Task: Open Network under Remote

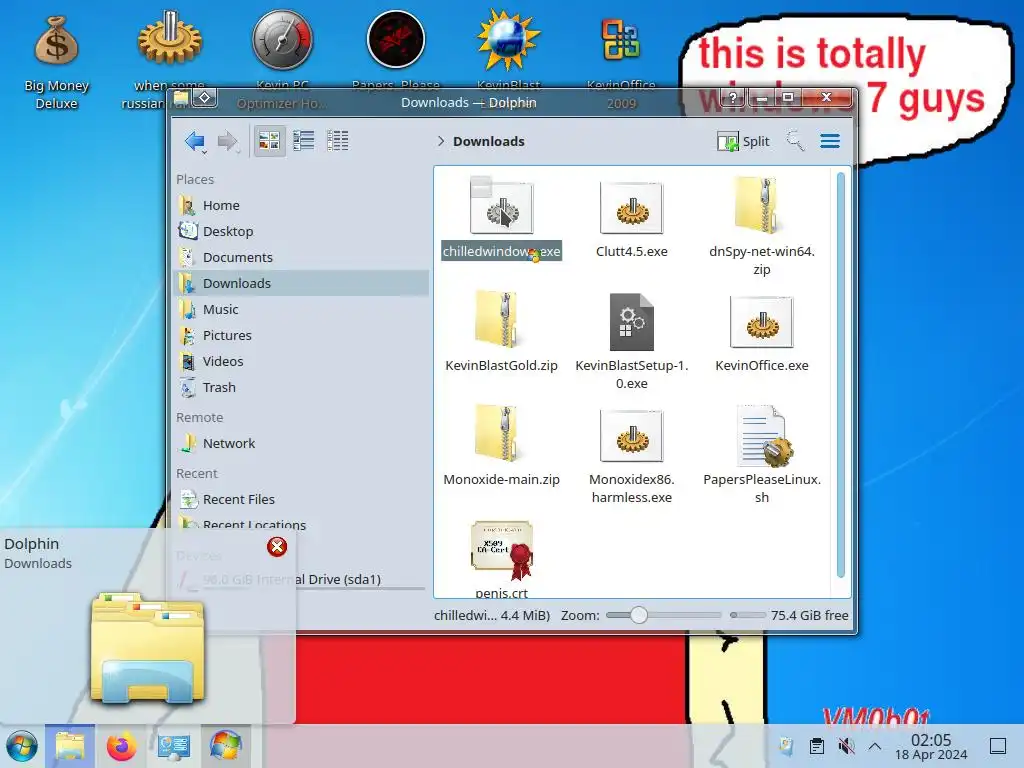Action: 302,443
